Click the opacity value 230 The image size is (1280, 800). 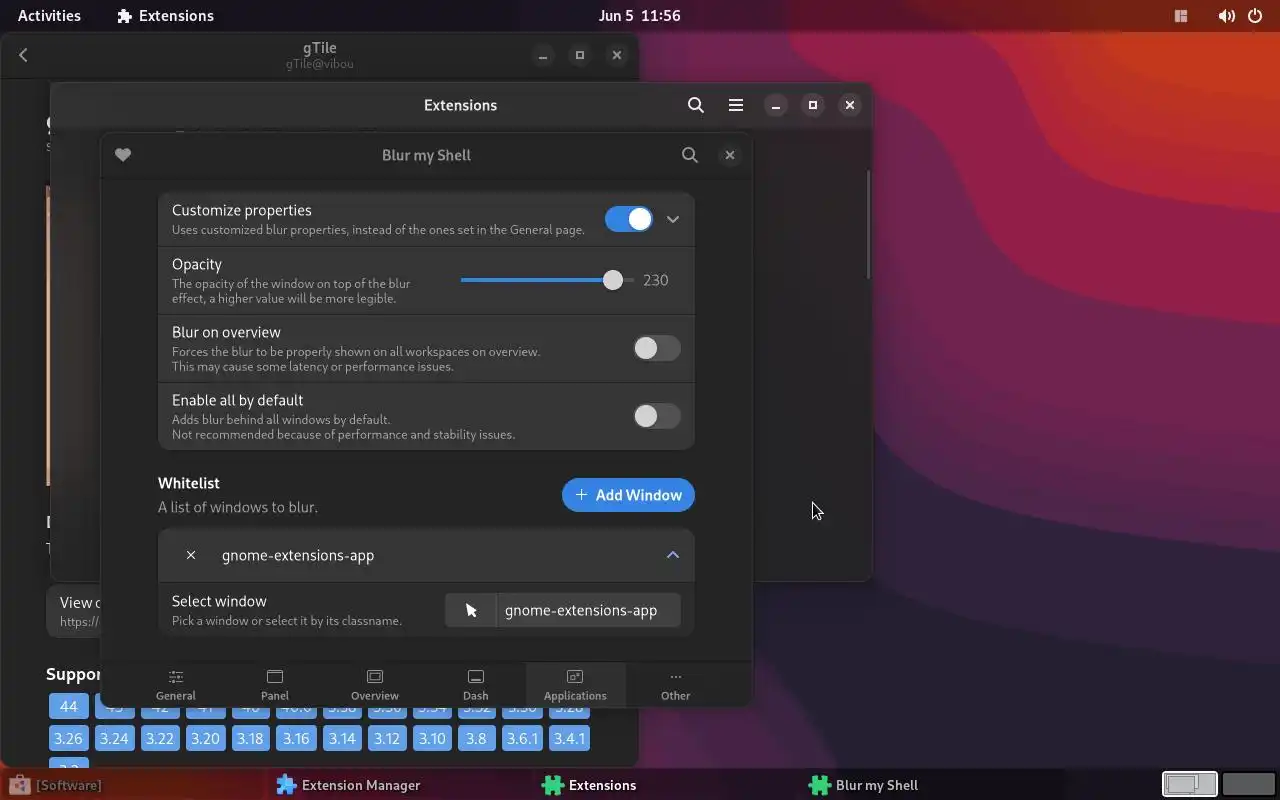point(656,280)
